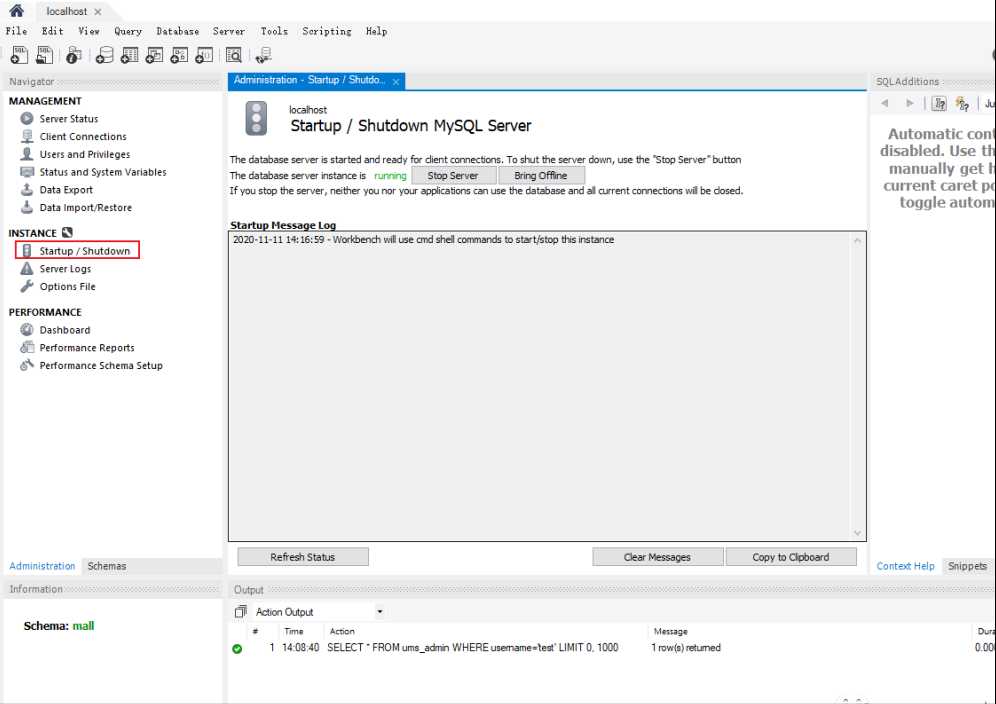Click the create new stored procedure icon
Viewport: 996px width, 704px height.
(x=178, y=55)
